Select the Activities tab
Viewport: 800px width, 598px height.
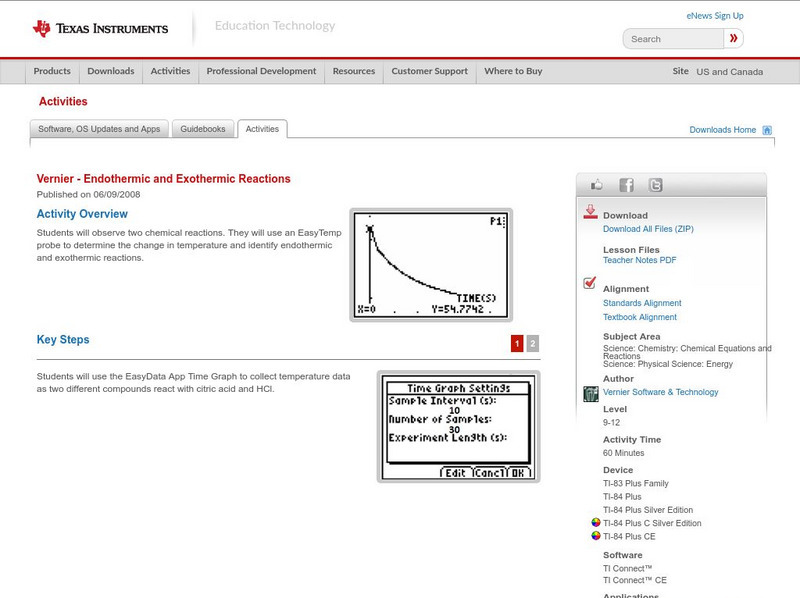pyautogui.click(x=262, y=129)
